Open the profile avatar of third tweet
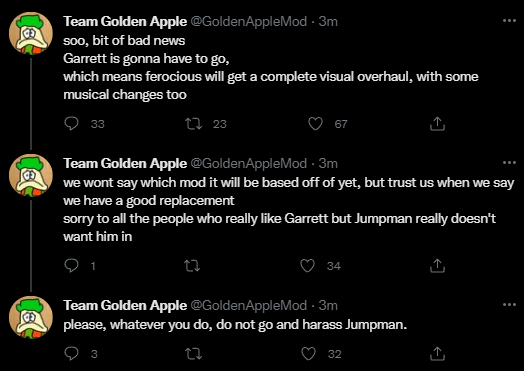Image resolution: width=524 pixels, height=371 pixels. tap(31, 317)
